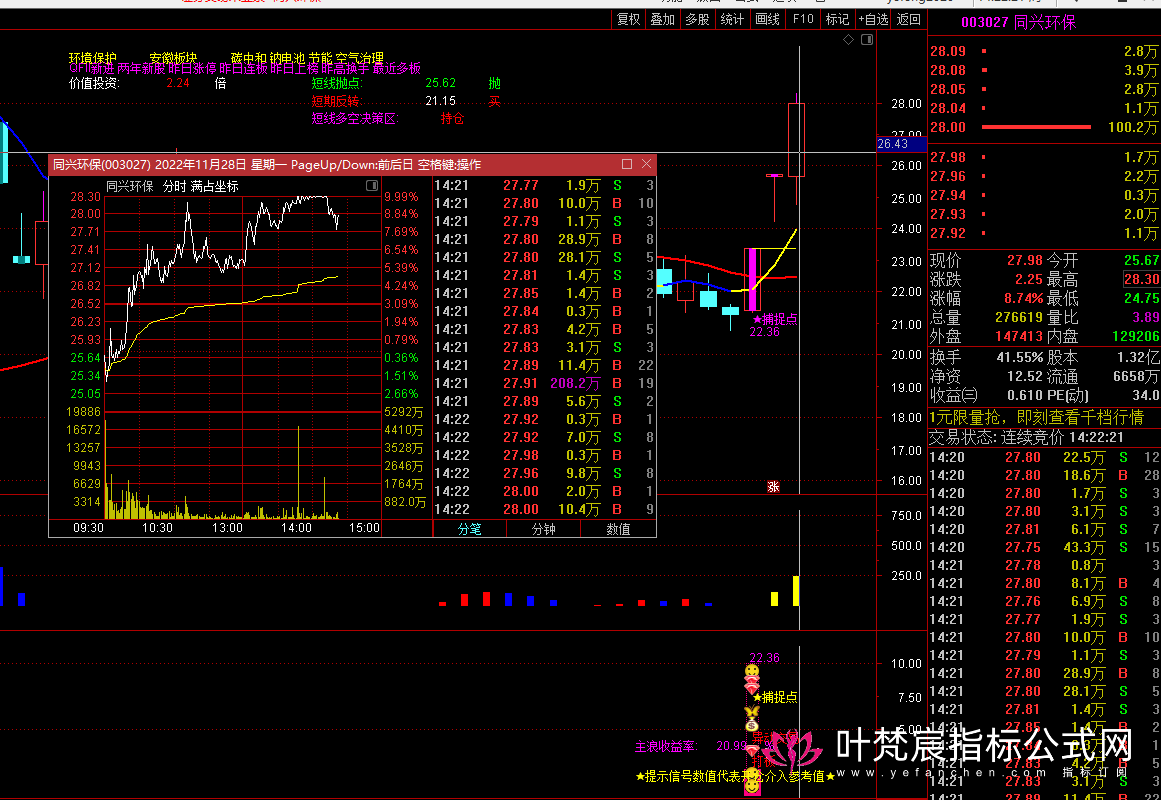Click the red sell-one volume bar at 28.00
This screenshot has height=800, width=1161.
pos(1035,128)
